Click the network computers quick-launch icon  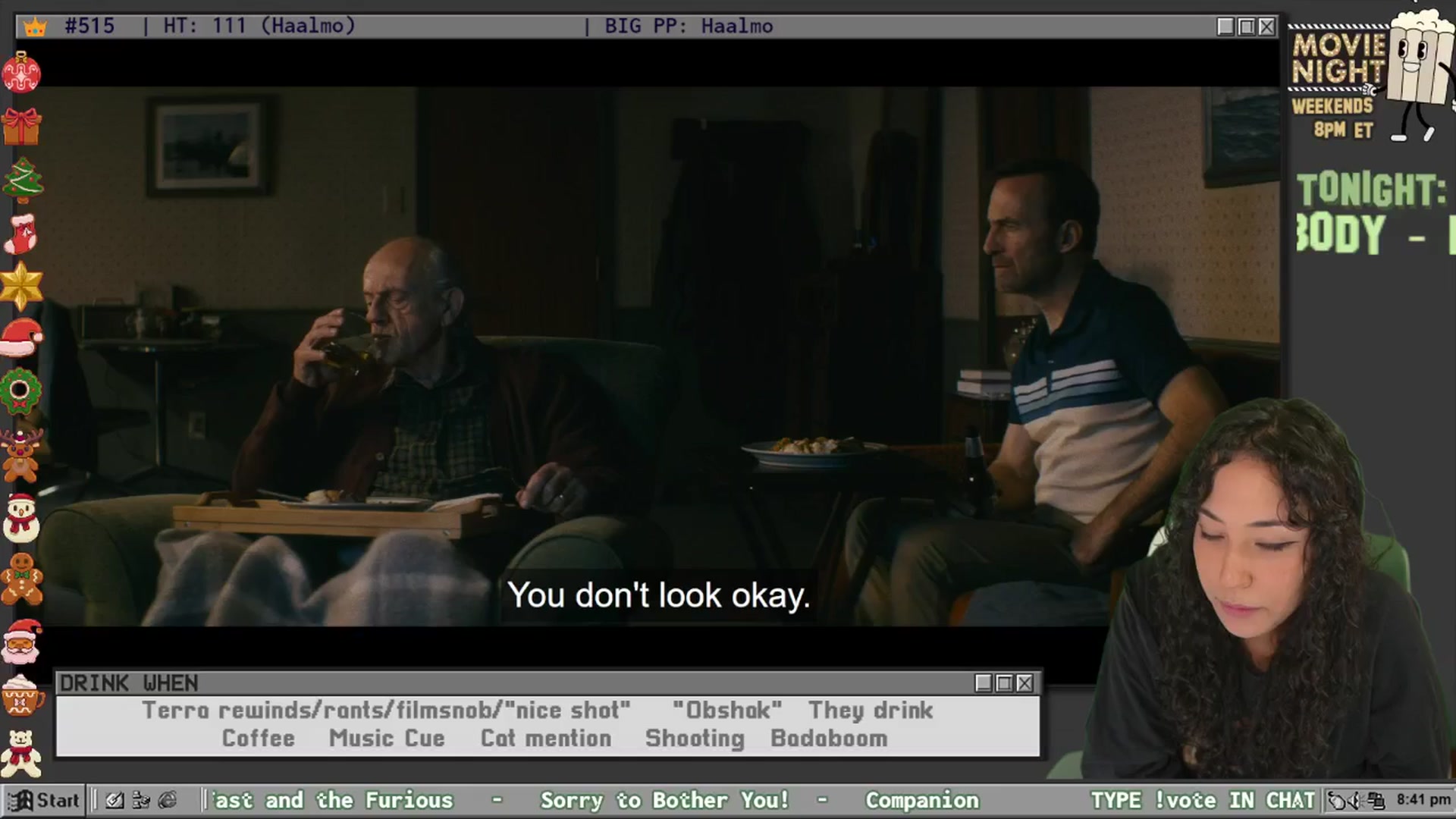141,800
